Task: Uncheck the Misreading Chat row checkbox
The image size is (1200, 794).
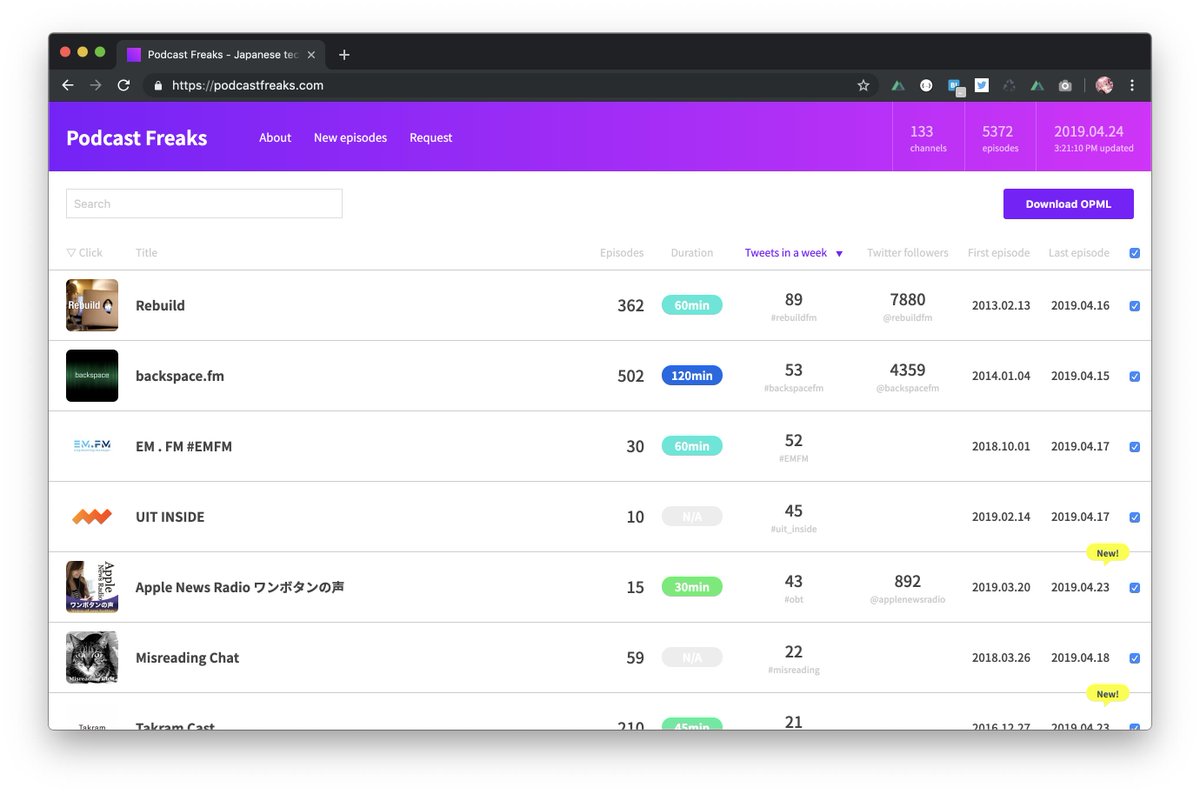Action: 1134,658
